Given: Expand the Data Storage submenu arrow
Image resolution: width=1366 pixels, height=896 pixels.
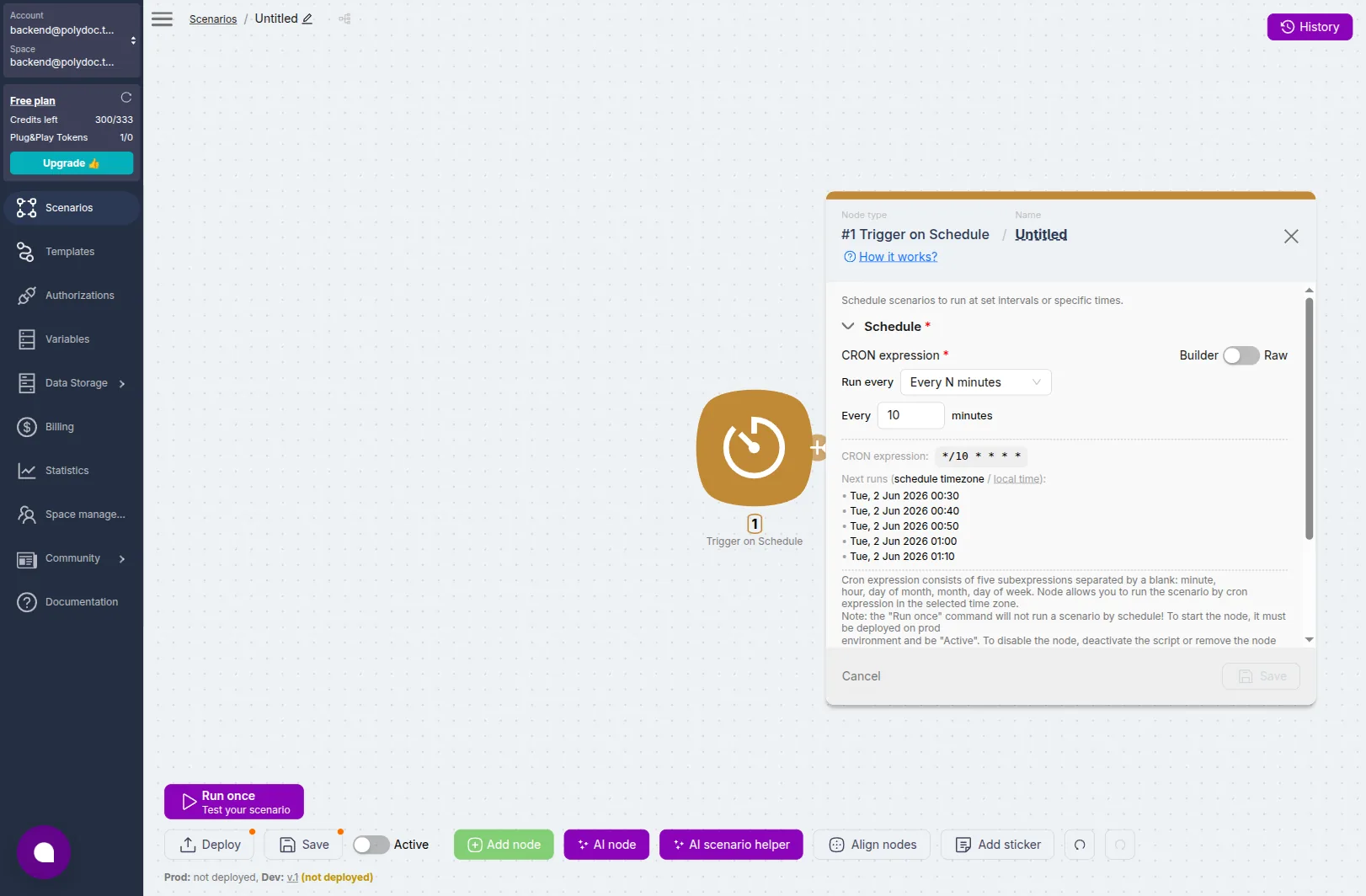Looking at the screenshot, I should [122, 384].
